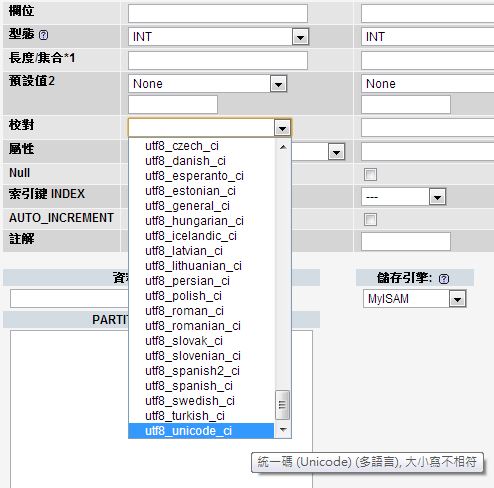Screen dimensions: 494x488
Task: Pick utf8_spanish_ci in the list
Action: click(201, 386)
